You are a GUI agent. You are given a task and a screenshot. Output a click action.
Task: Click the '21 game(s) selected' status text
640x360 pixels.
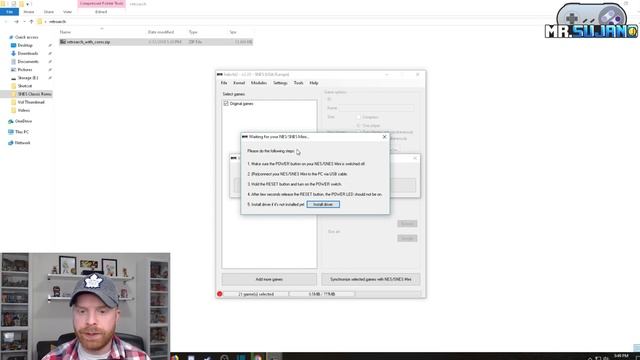[x=256, y=294]
